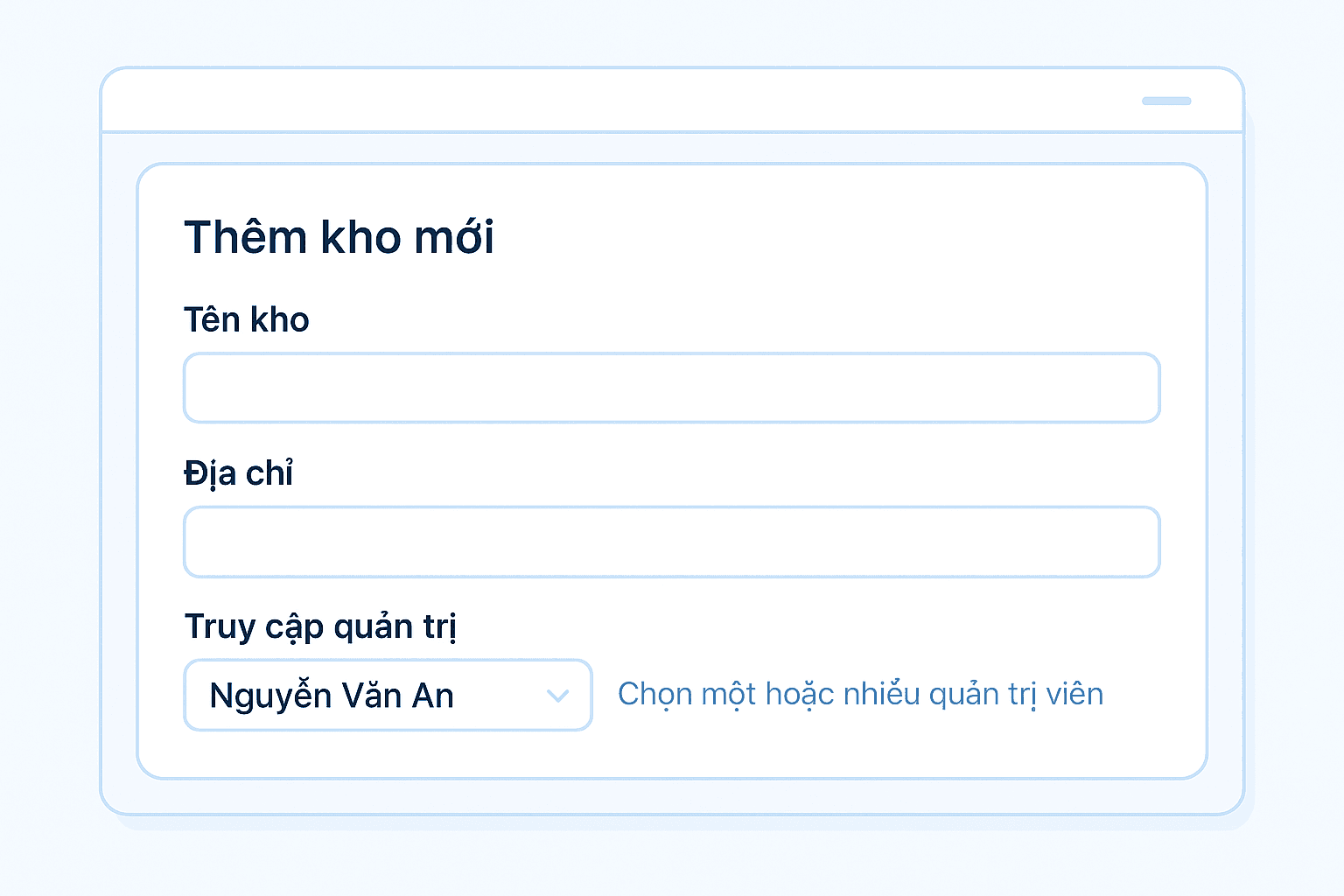Click 'quản trị viên' at the helper text end

1016,694
